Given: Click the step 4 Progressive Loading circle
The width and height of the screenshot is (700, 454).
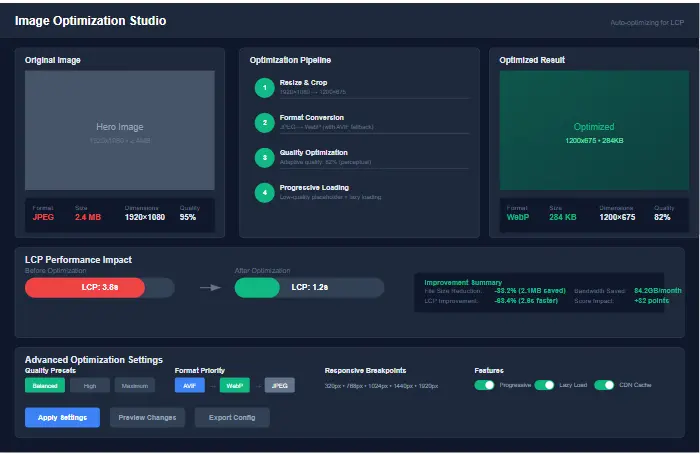Looking at the screenshot, I should tap(264, 193).
